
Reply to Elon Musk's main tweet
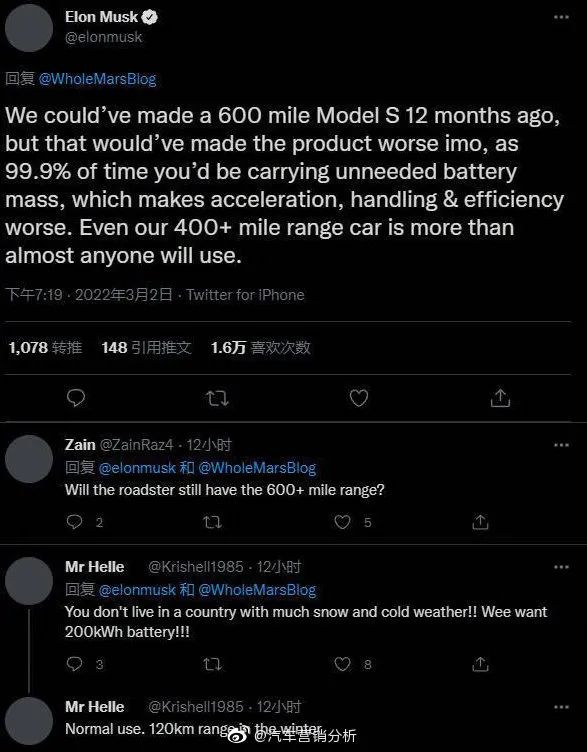[76, 398]
